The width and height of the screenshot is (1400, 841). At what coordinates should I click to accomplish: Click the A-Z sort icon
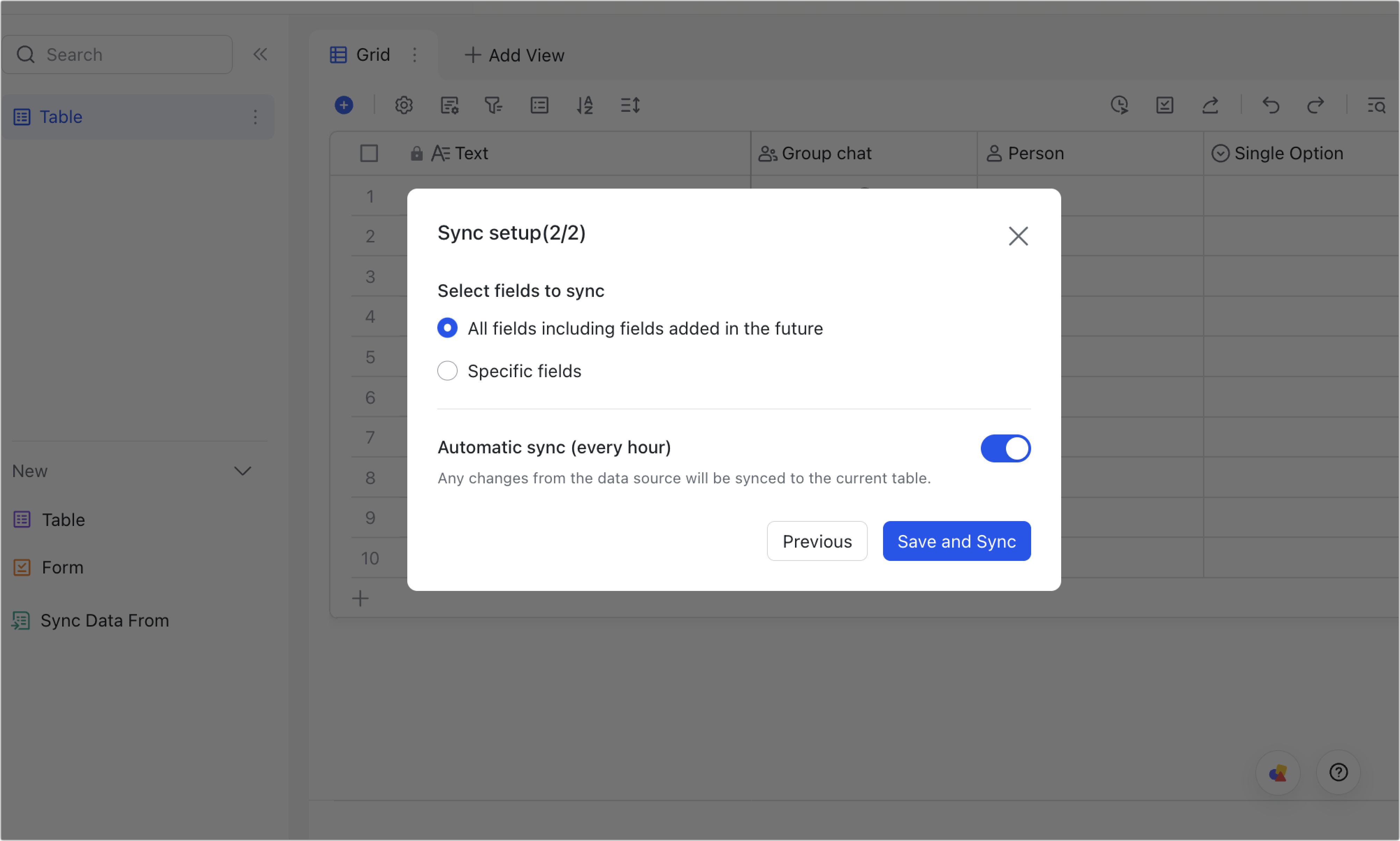(585, 105)
